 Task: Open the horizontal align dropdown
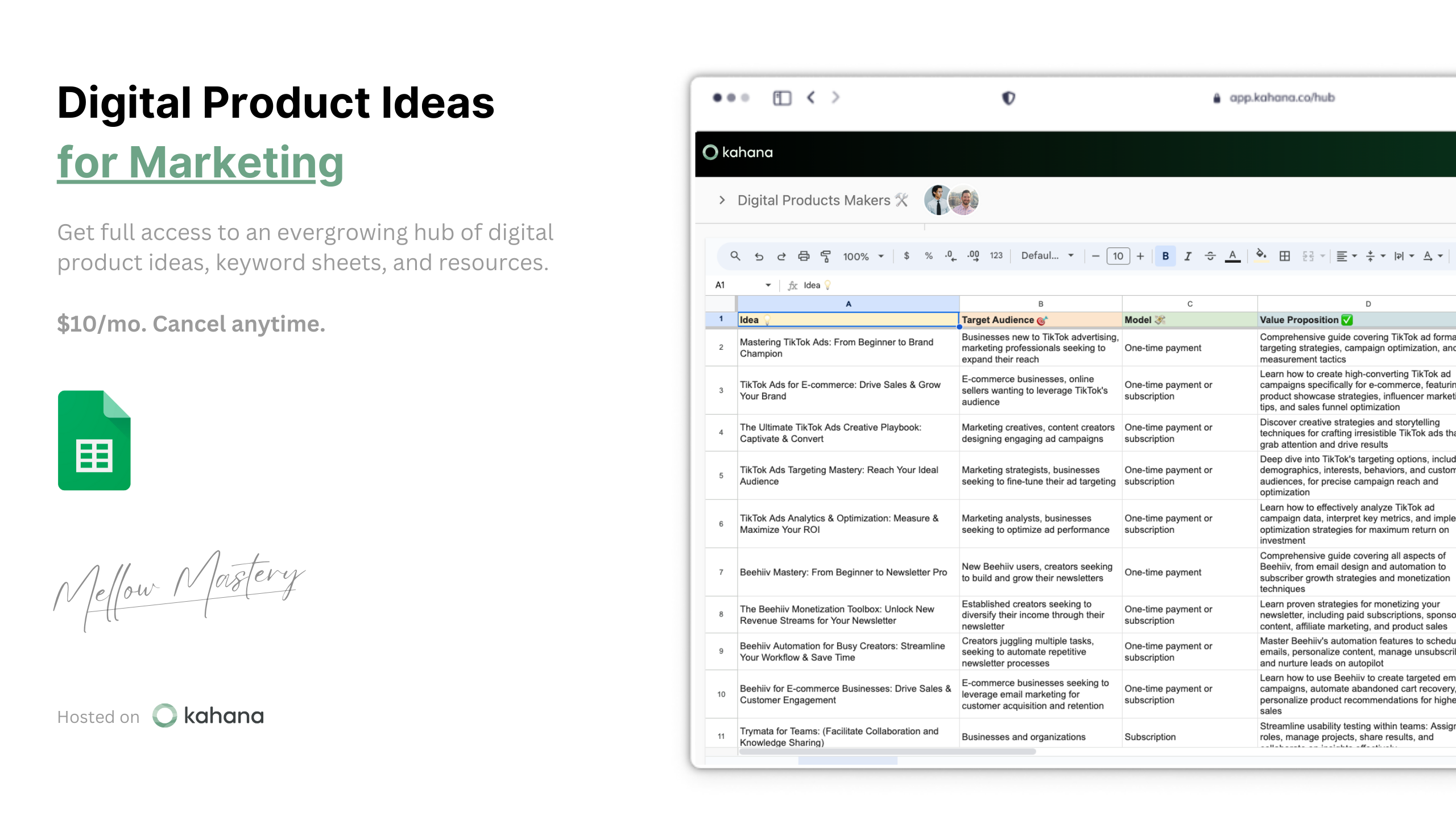click(1346, 256)
